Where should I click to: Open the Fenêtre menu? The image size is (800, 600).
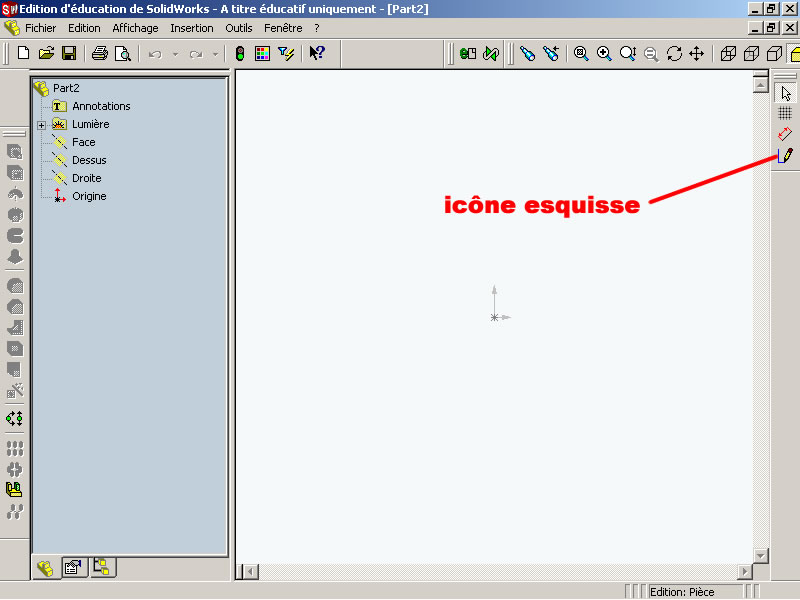(283, 28)
